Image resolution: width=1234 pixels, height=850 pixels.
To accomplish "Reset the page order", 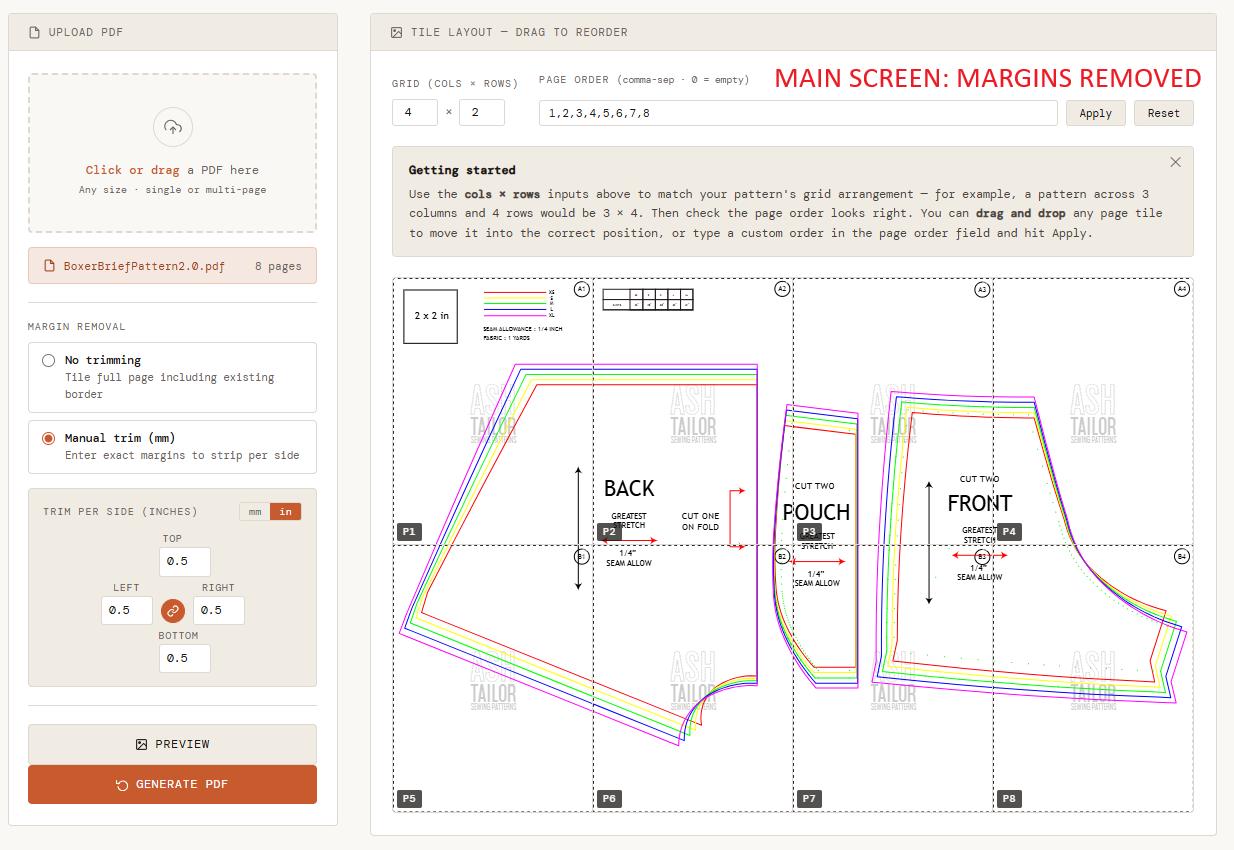I will click(x=1164, y=113).
